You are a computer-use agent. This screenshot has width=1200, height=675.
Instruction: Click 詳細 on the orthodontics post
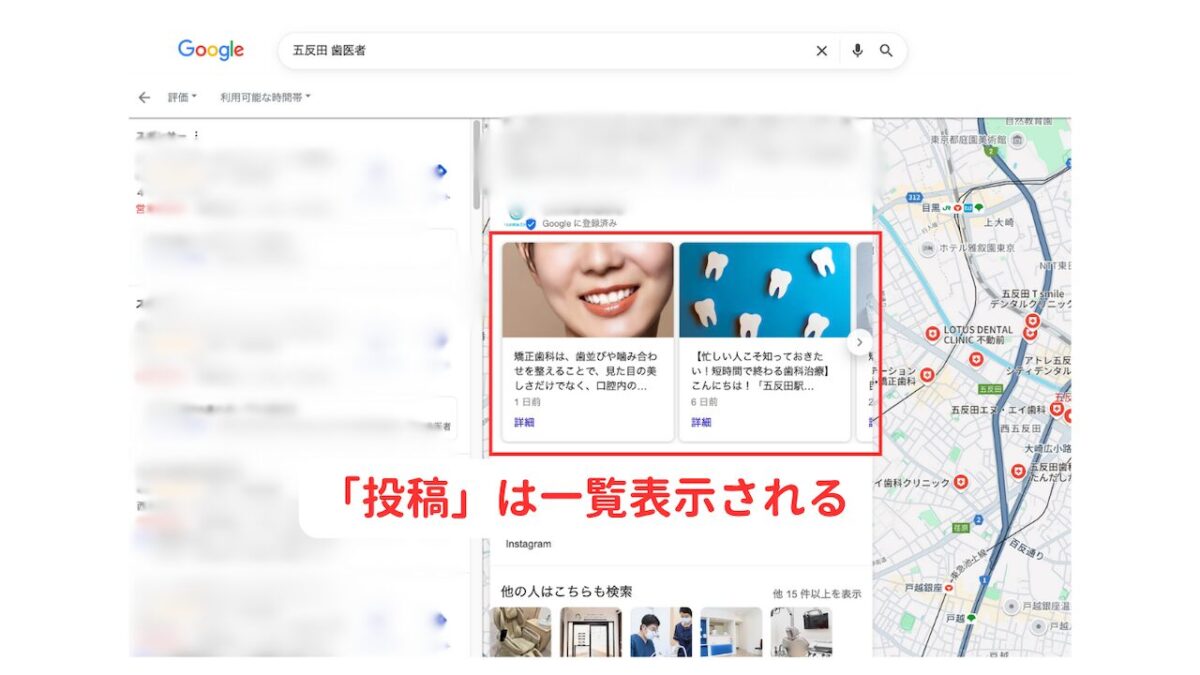point(524,423)
